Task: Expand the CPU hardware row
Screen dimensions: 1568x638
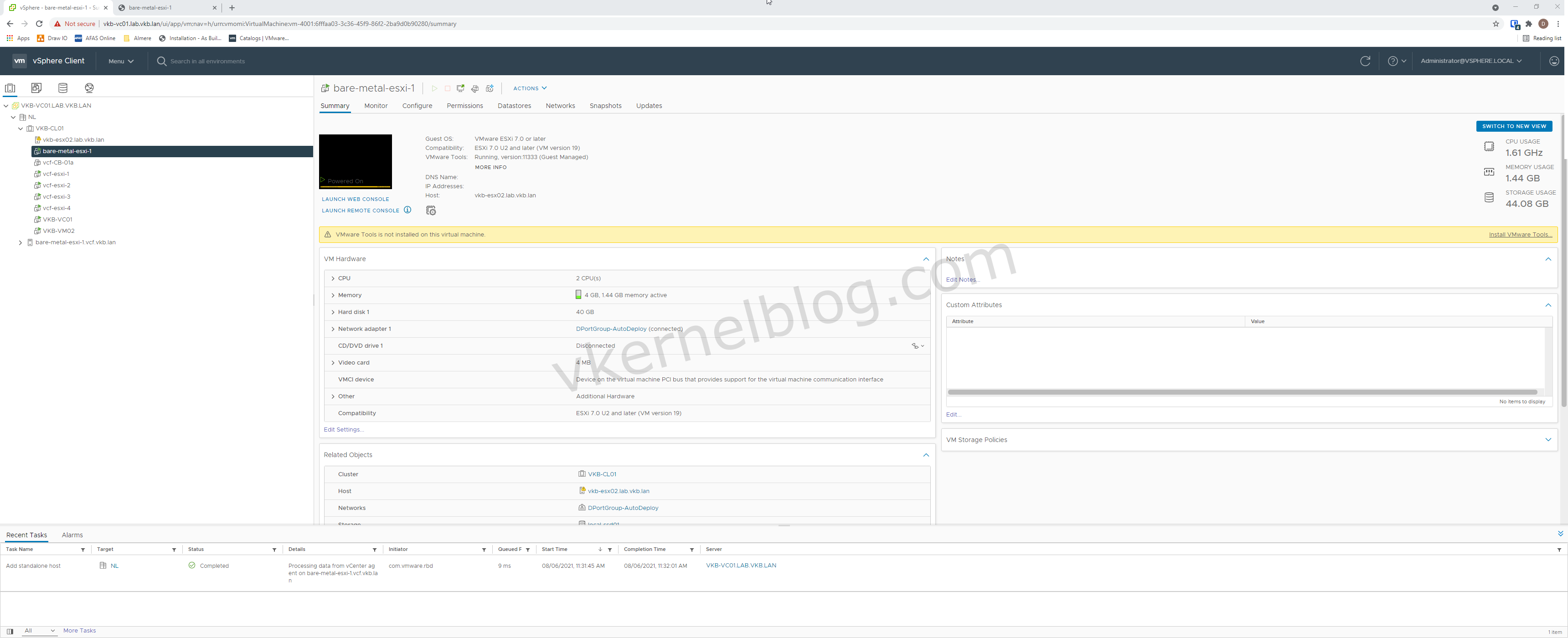Action: (333, 278)
